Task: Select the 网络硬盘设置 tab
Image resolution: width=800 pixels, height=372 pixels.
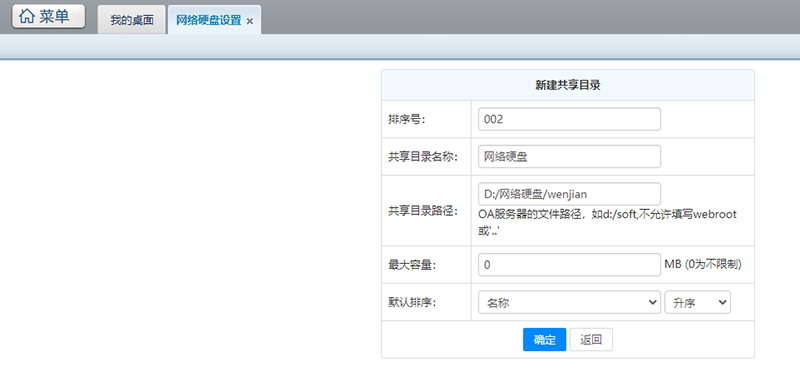Action: coord(209,21)
